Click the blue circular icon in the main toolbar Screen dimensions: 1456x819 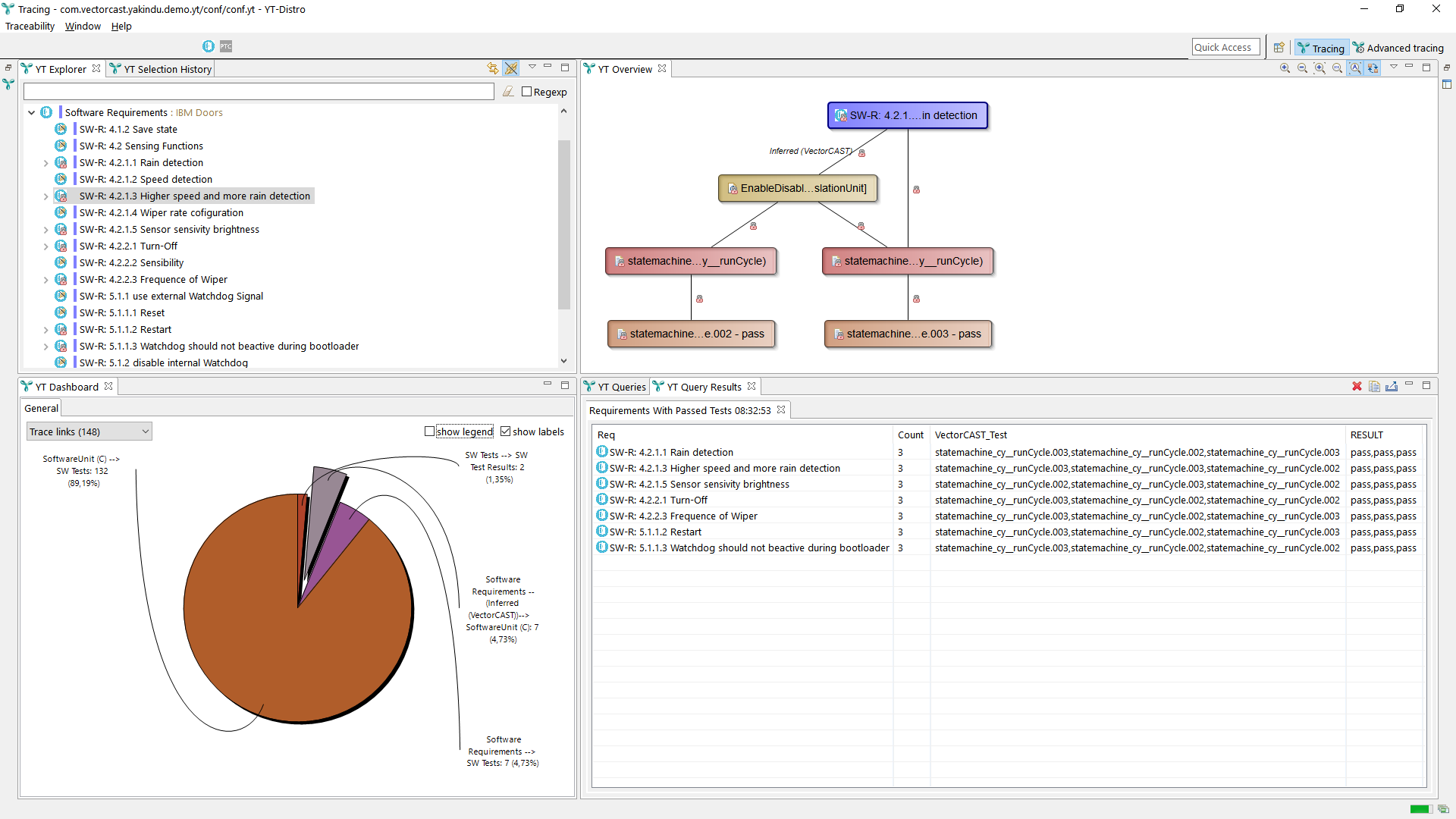click(x=209, y=46)
